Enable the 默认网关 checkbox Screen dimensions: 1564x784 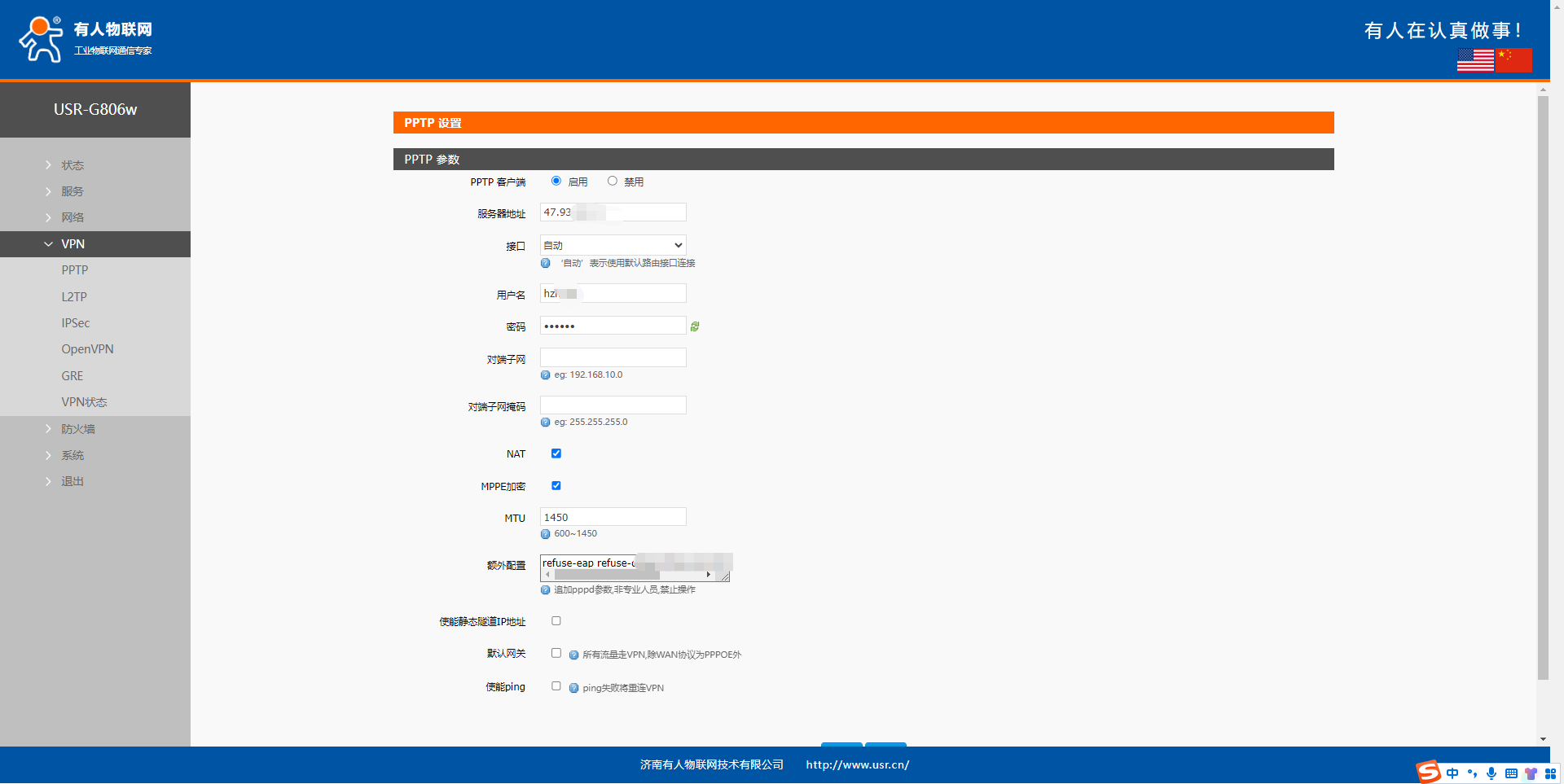(x=556, y=653)
